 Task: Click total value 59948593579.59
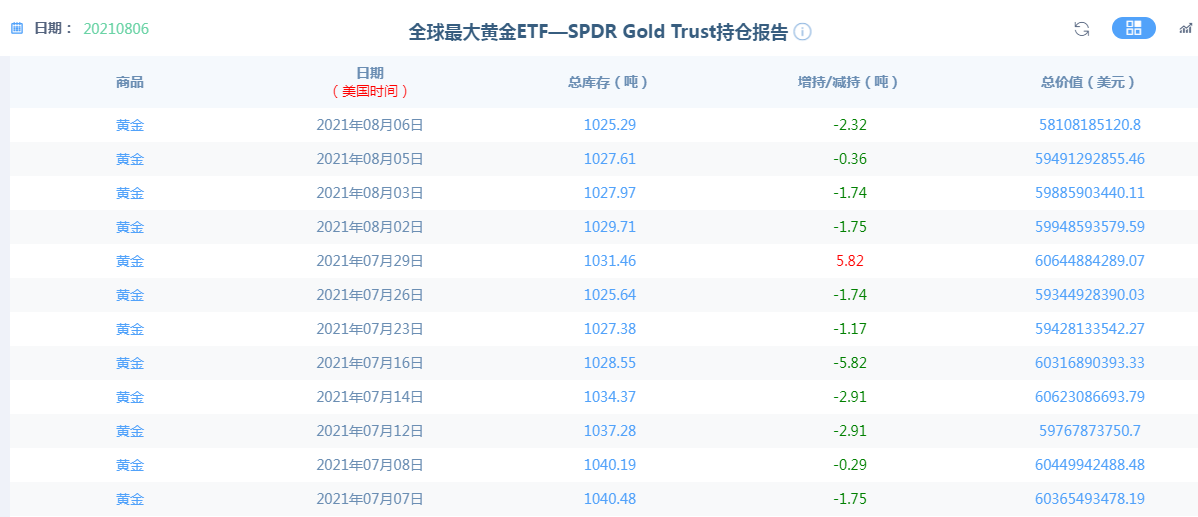pyautogui.click(x=1090, y=227)
